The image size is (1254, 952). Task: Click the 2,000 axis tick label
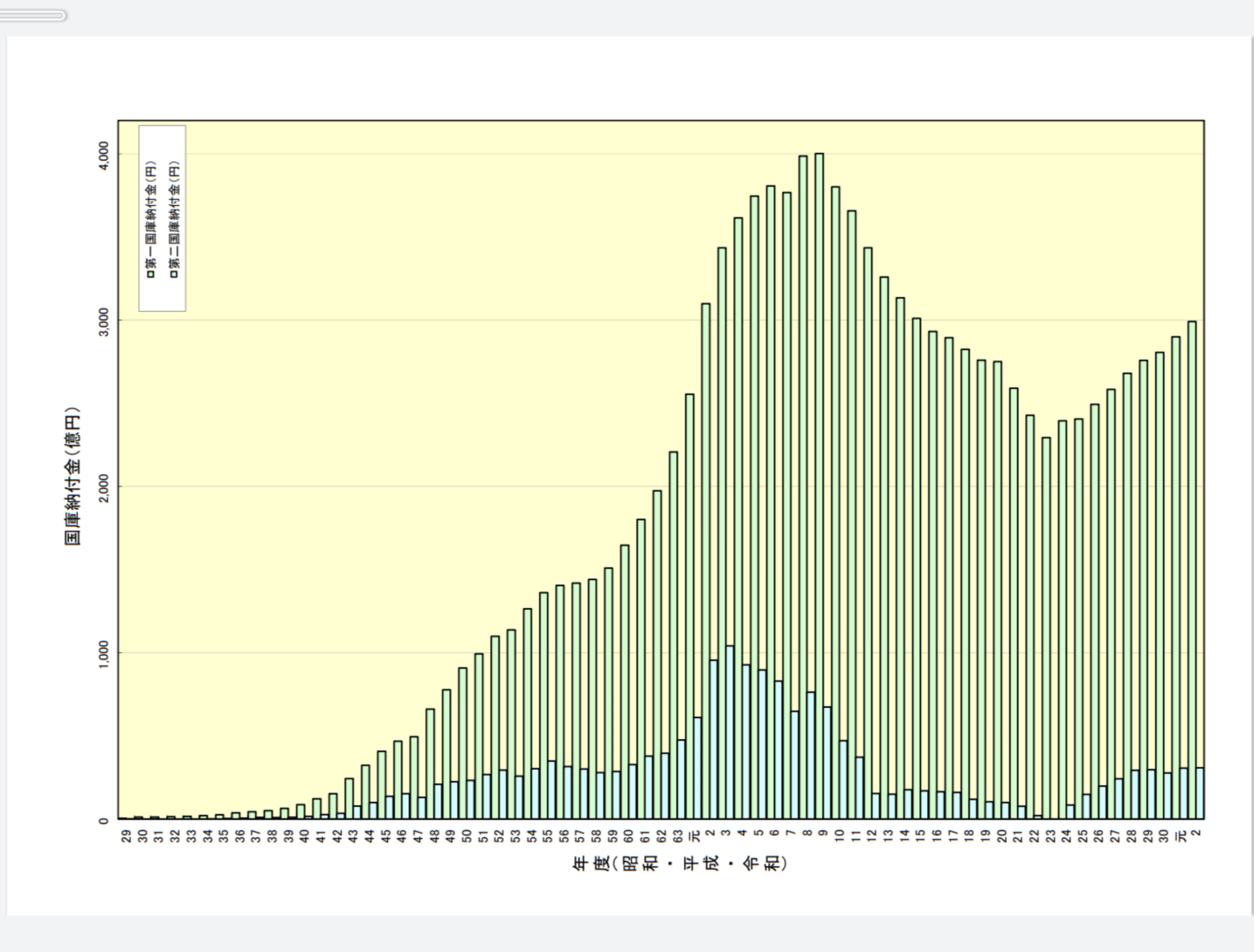104,488
